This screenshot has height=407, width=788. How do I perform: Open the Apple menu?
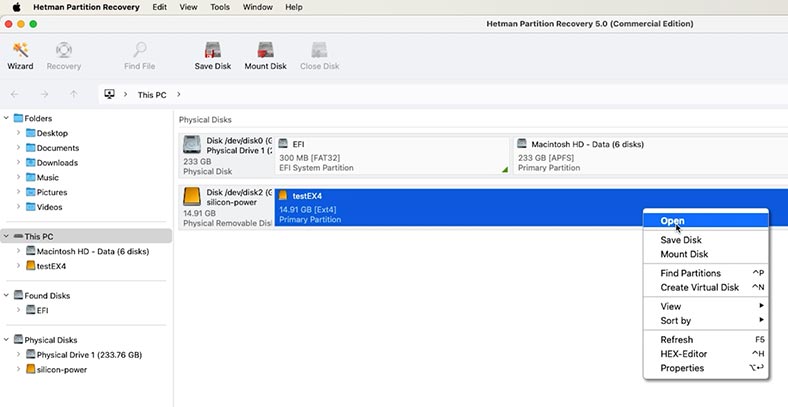[17, 7]
